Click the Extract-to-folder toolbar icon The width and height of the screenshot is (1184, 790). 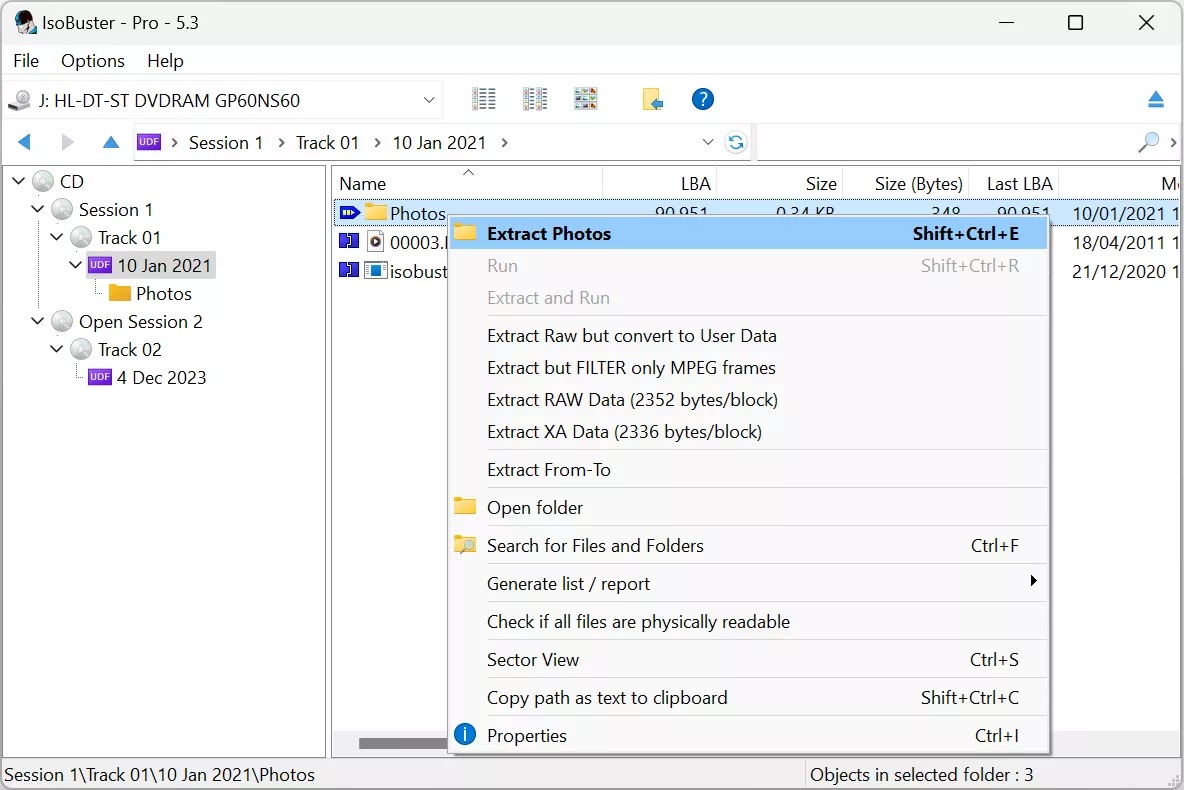tap(653, 97)
